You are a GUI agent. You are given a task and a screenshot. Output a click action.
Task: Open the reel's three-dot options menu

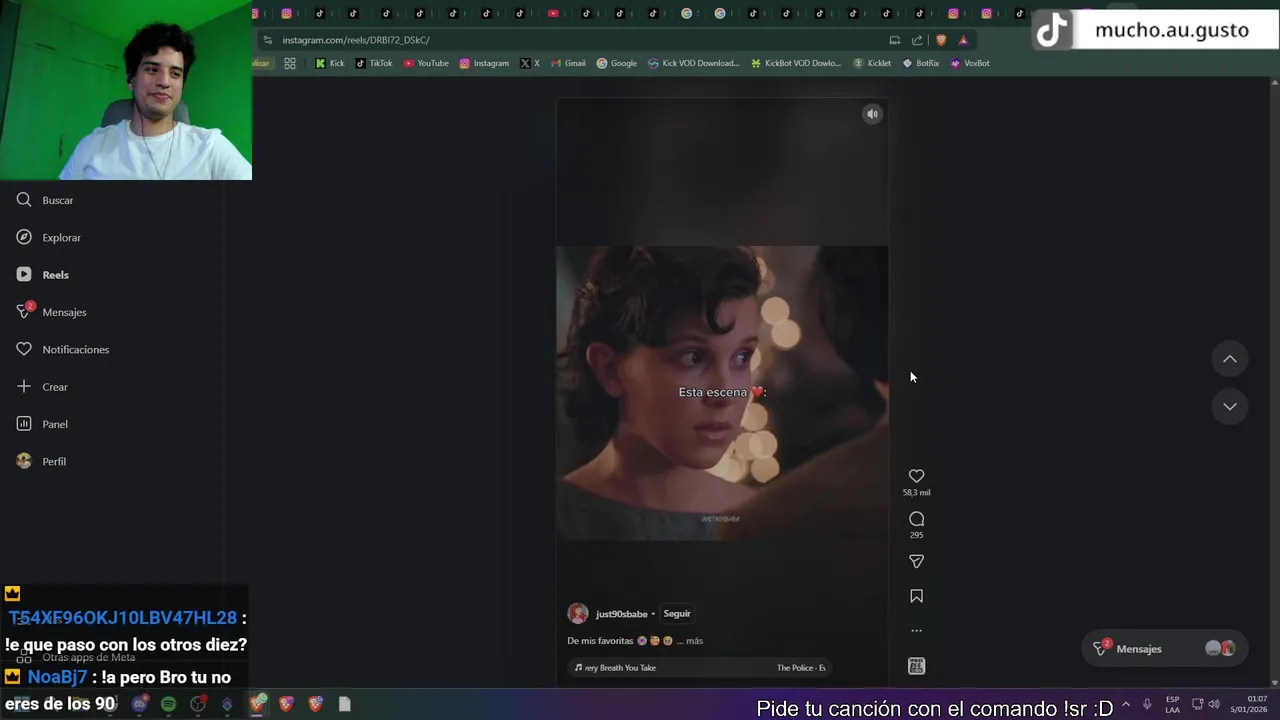point(916,631)
